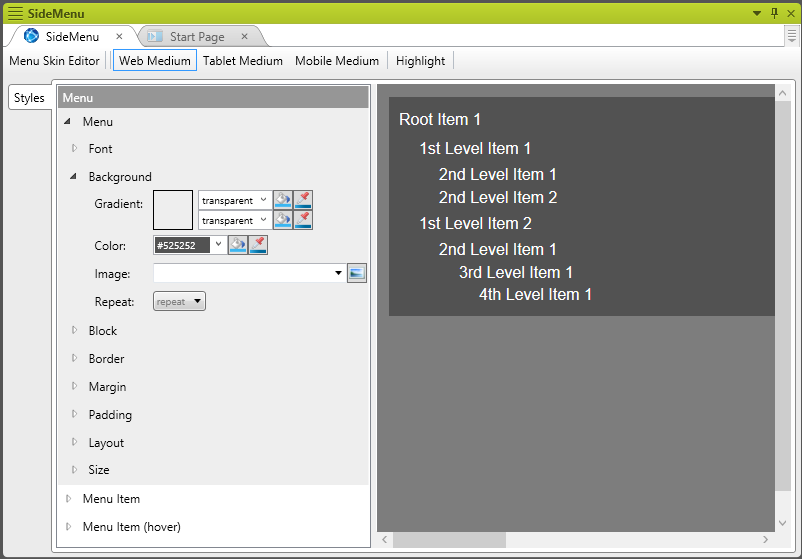Close the Start Page tab
The height and width of the screenshot is (559, 802).
coord(244,36)
